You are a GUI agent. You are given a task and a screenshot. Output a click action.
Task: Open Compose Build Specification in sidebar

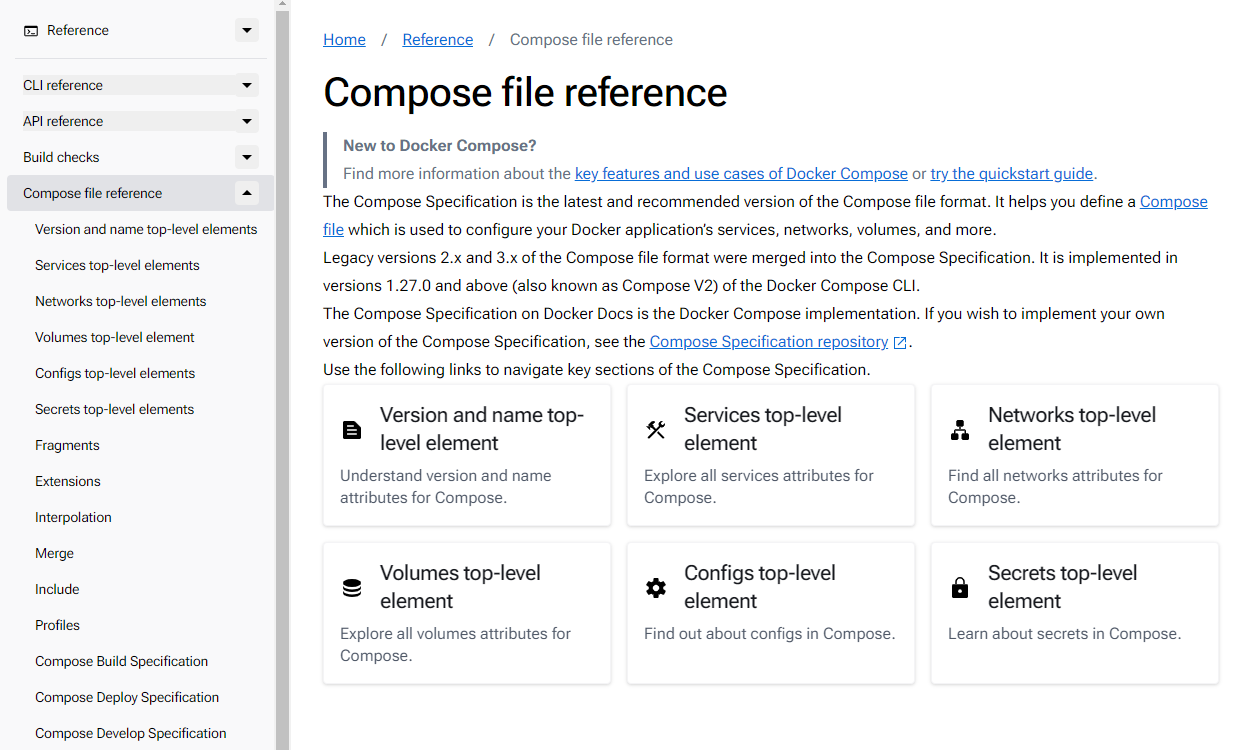click(121, 661)
